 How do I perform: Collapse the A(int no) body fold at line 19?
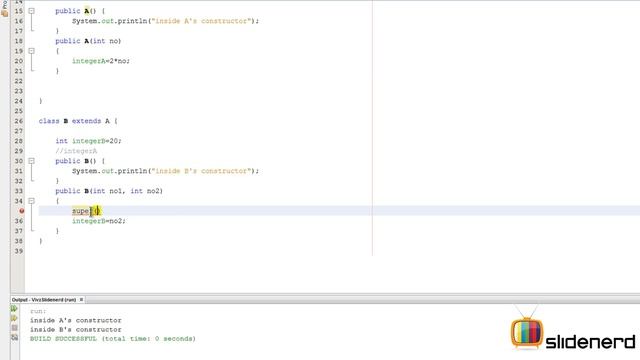[x=31, y=51]
